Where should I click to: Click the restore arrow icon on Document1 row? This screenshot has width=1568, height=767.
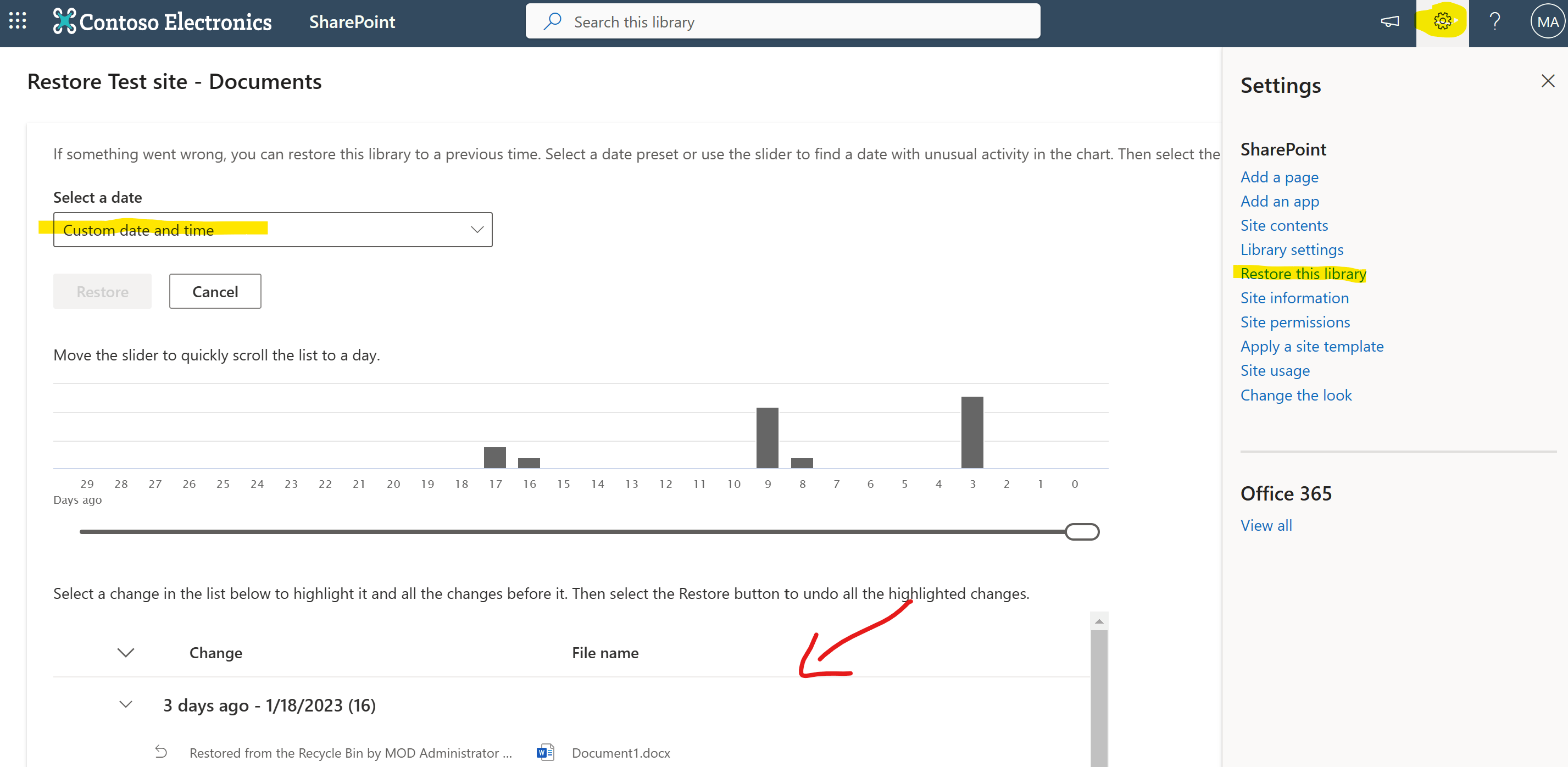(x=160, y=752)
